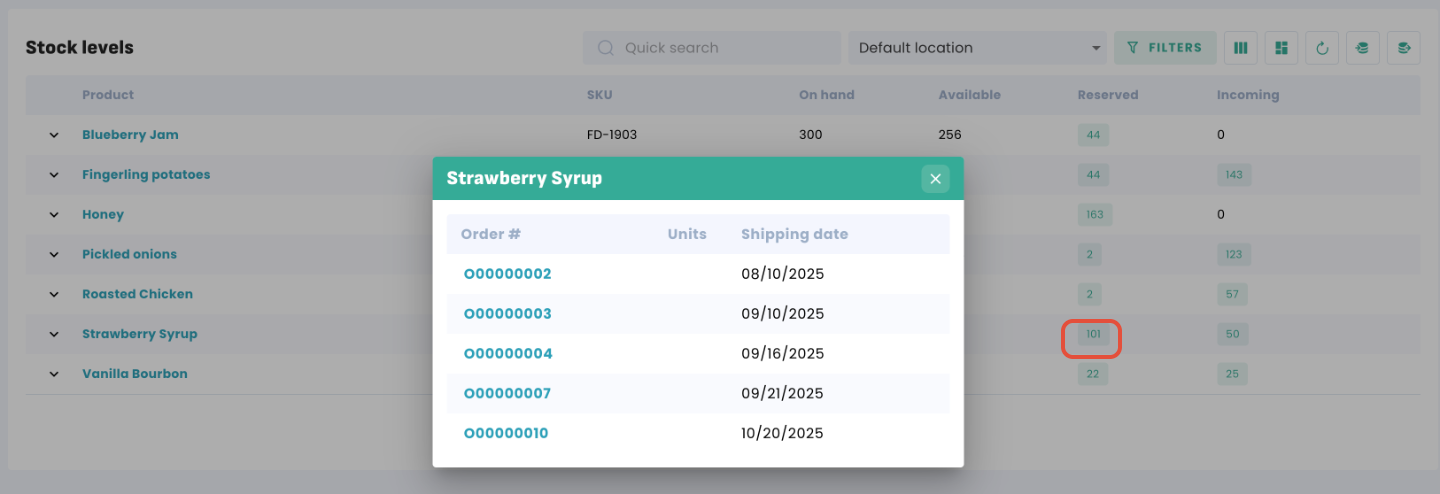Viewport: 1440px width, 494px height.
Task: Expand the Blueberry Jam row
Action: point(54,135)
